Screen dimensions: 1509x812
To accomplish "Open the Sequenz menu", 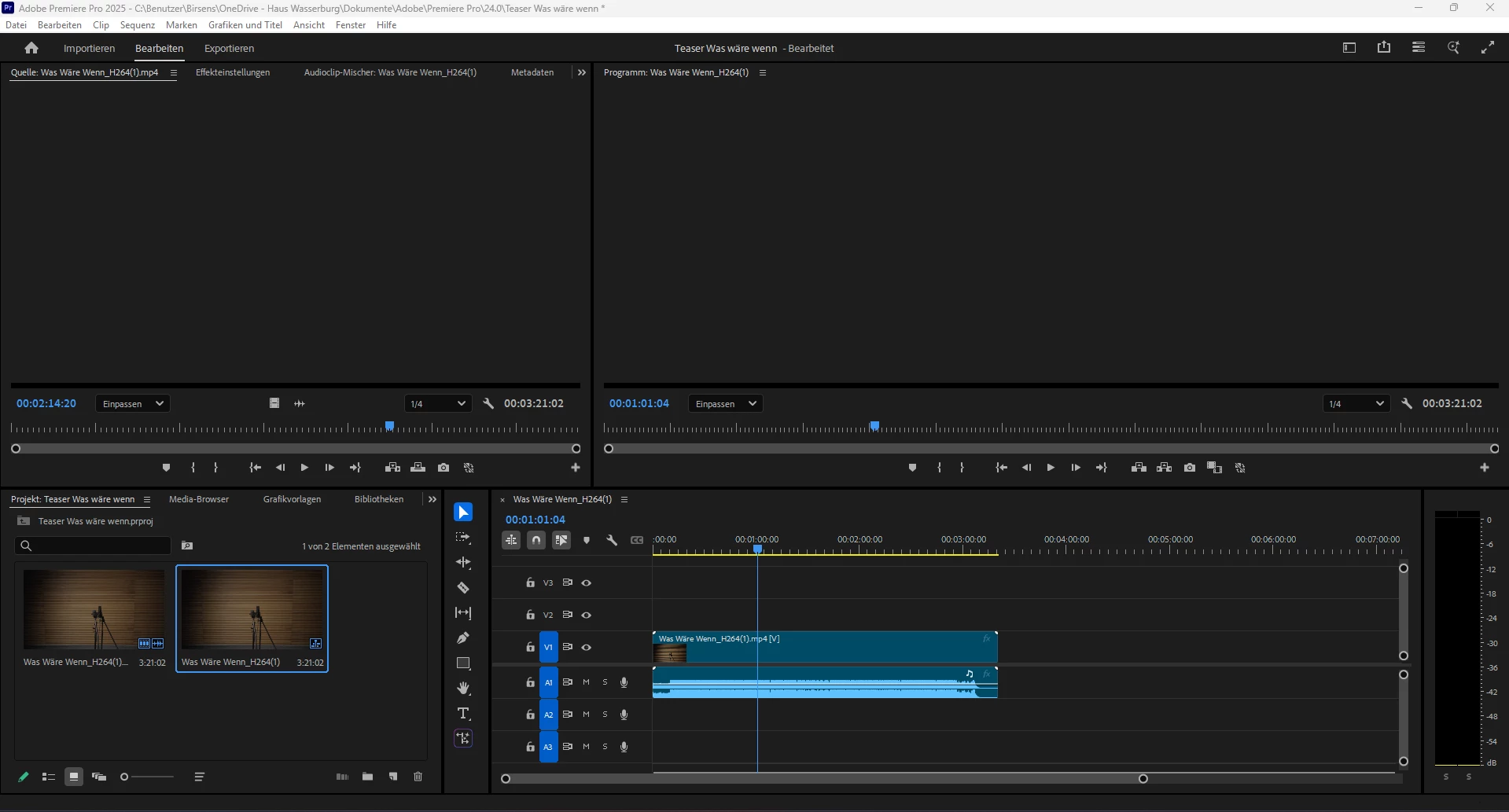I will pyautogui.click(x=138, y=25).
